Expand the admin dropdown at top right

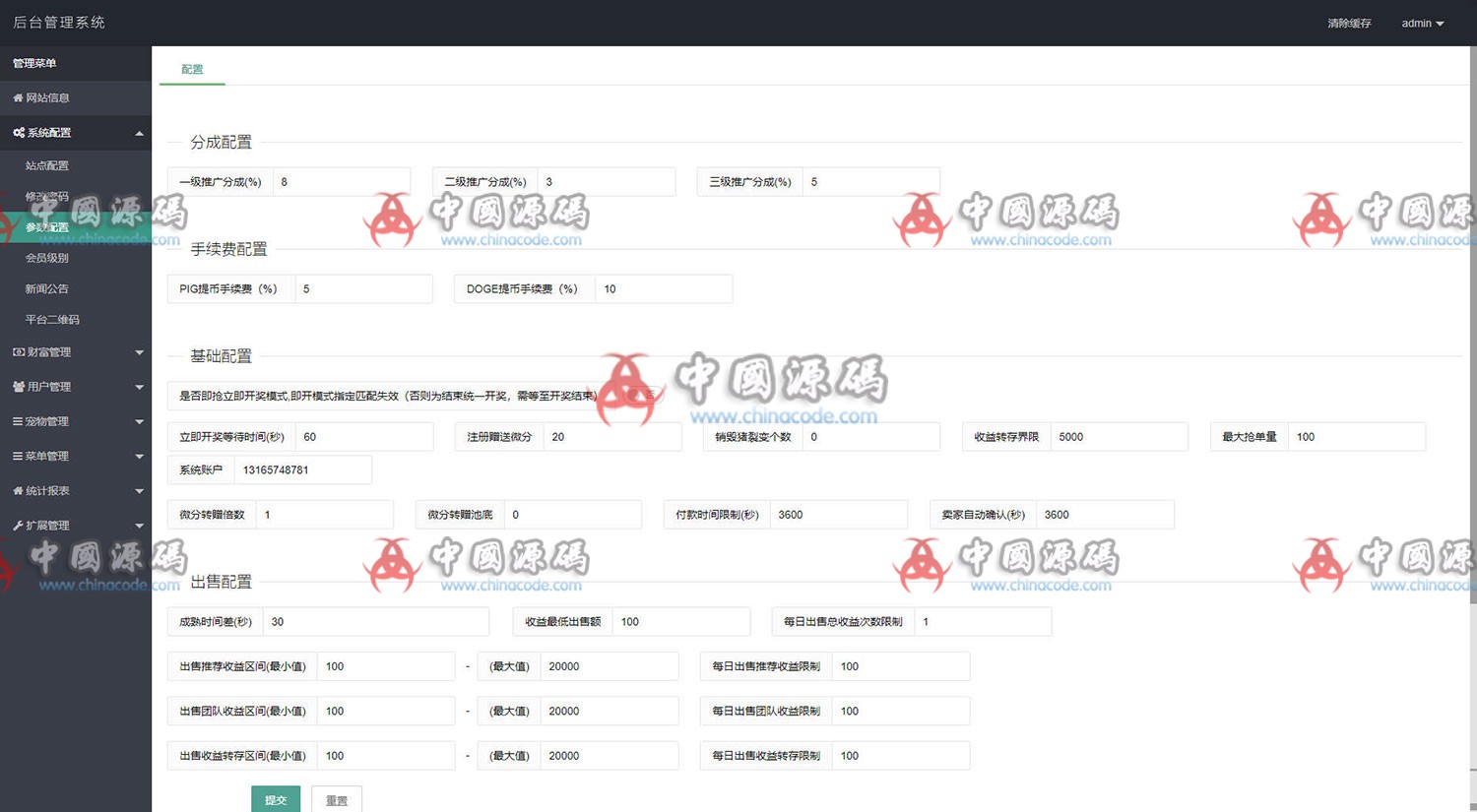(x=1422, y=23)
